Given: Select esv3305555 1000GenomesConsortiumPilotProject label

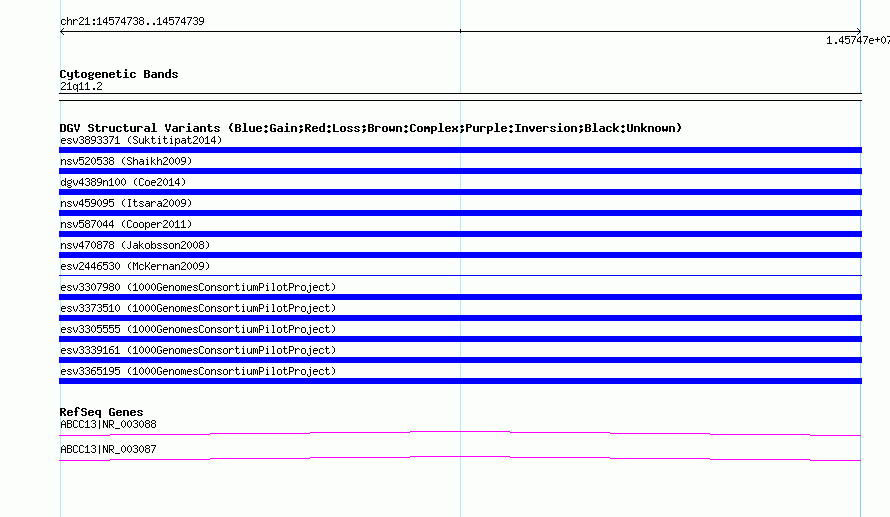Looking at the screenshot, I should click(198, 329).
